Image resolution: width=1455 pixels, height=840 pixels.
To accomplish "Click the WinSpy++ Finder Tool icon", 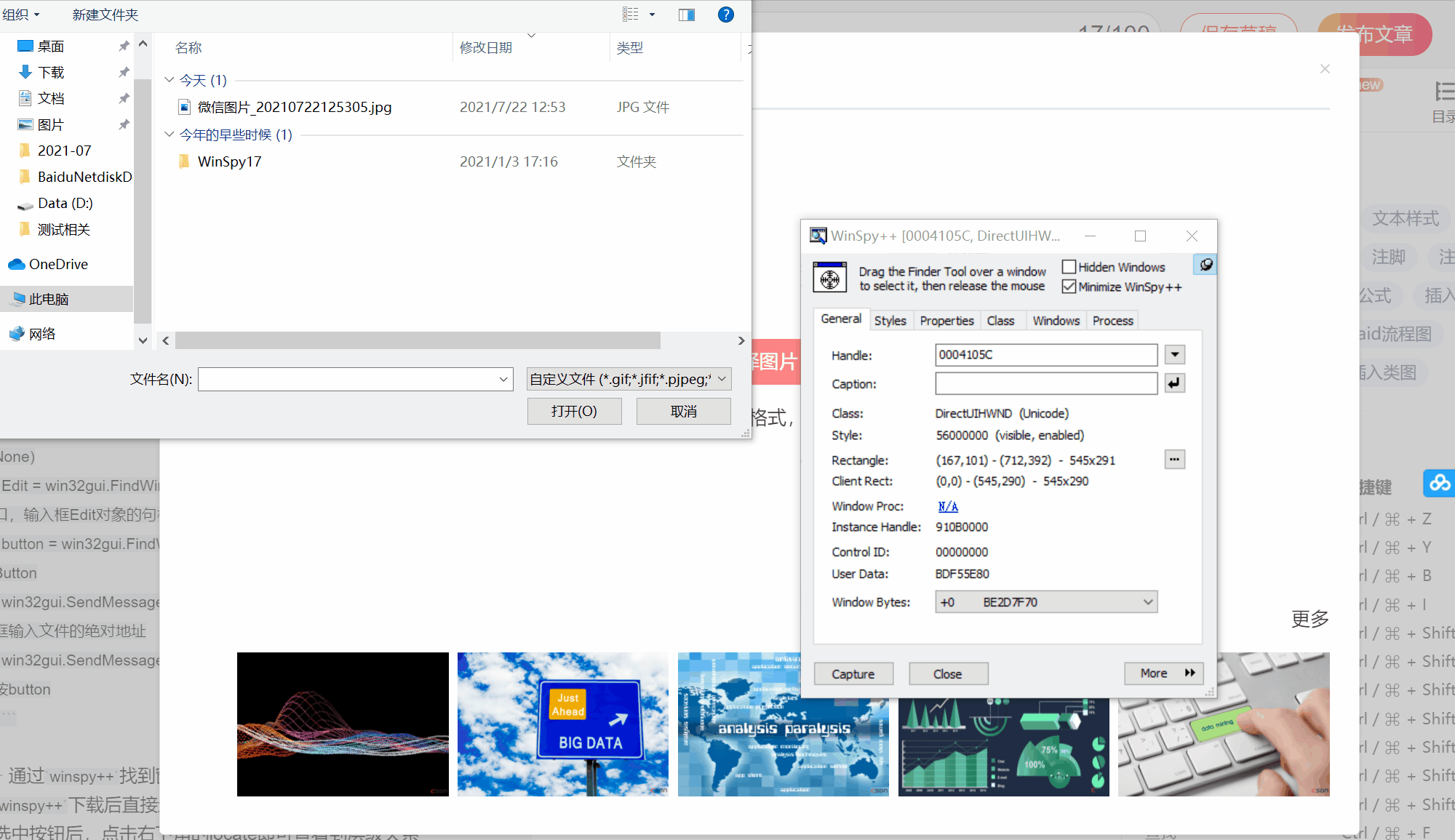I will click(830, 278).
